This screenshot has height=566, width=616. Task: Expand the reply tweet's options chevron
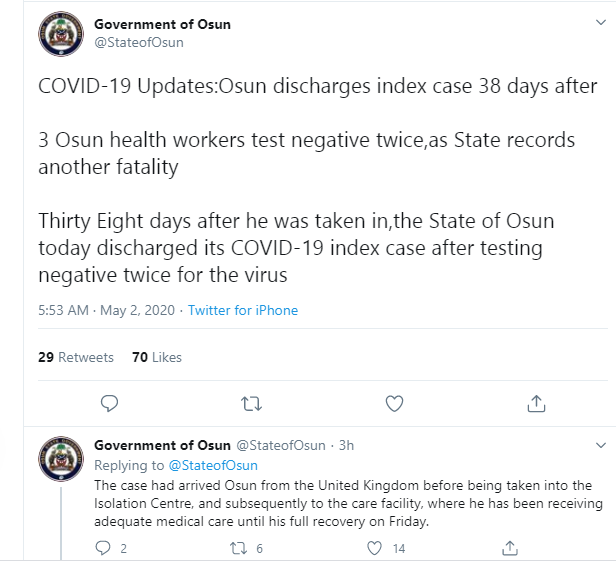pos(601,445)
